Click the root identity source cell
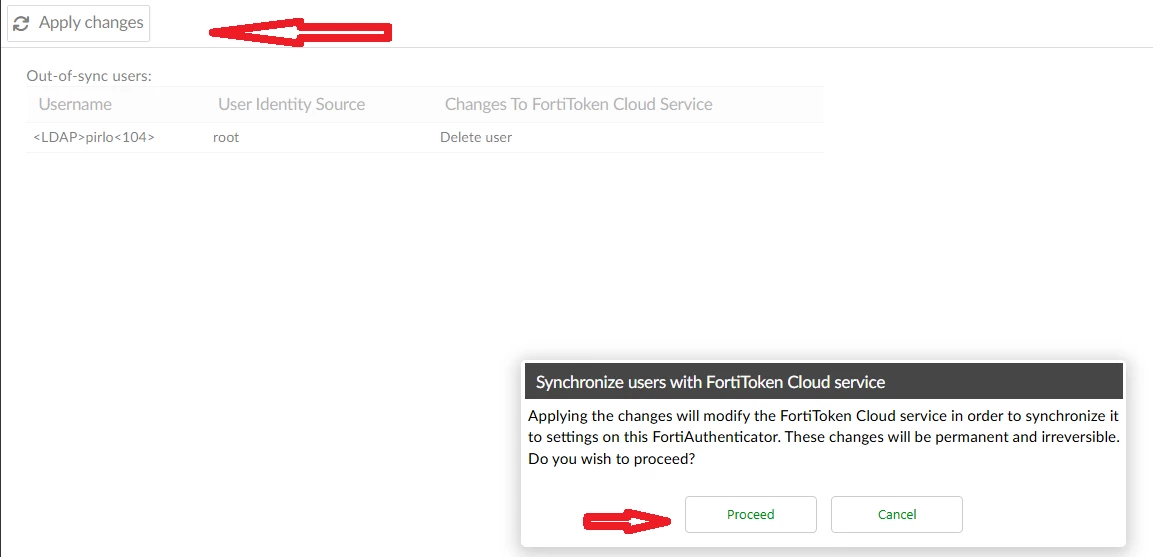Image resolution: width=1153 pixels, height=557 pixels. pyautogui.click(x=226, y=138)
